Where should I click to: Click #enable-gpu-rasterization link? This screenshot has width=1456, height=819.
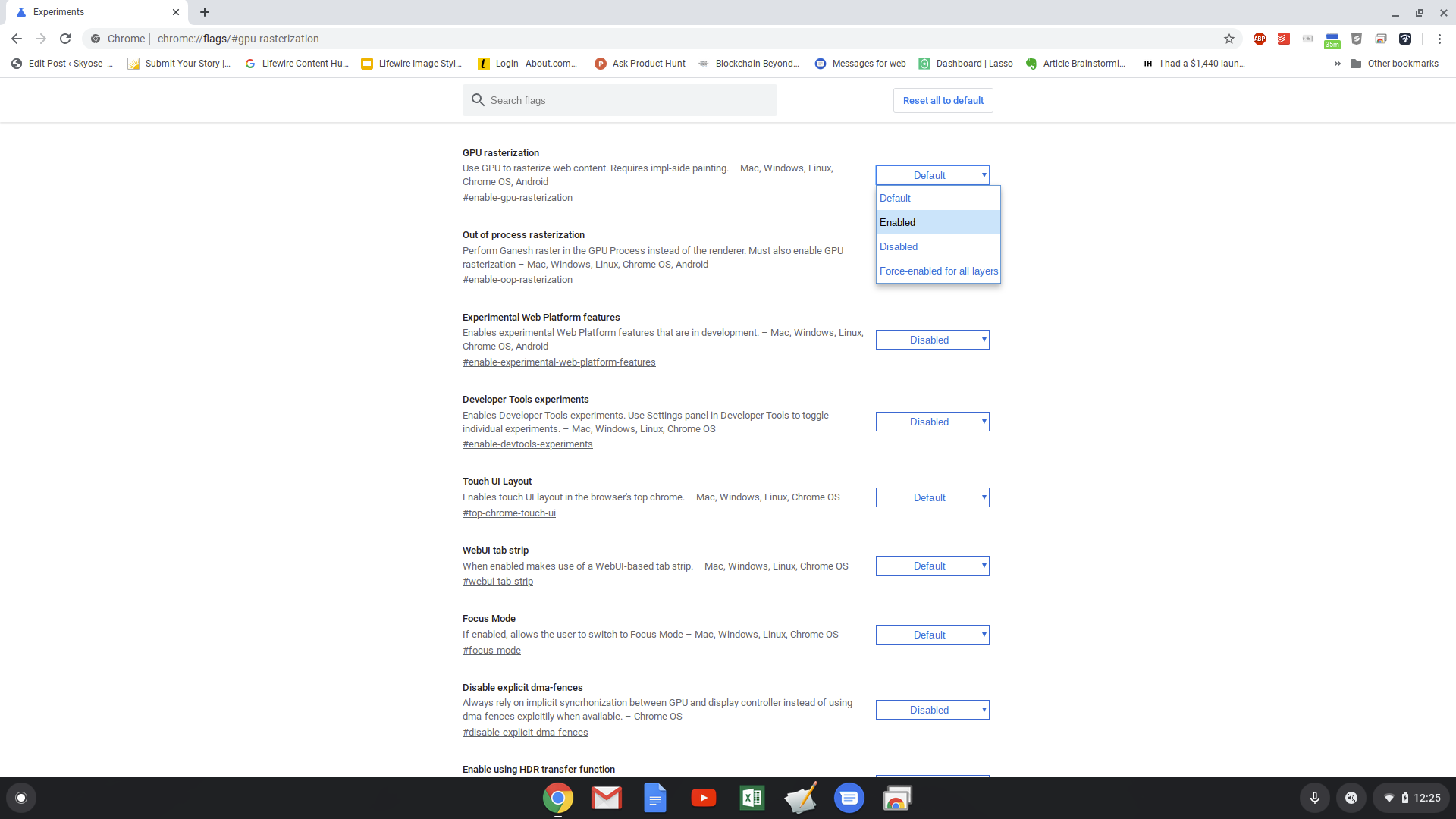[x=517, y=197]
